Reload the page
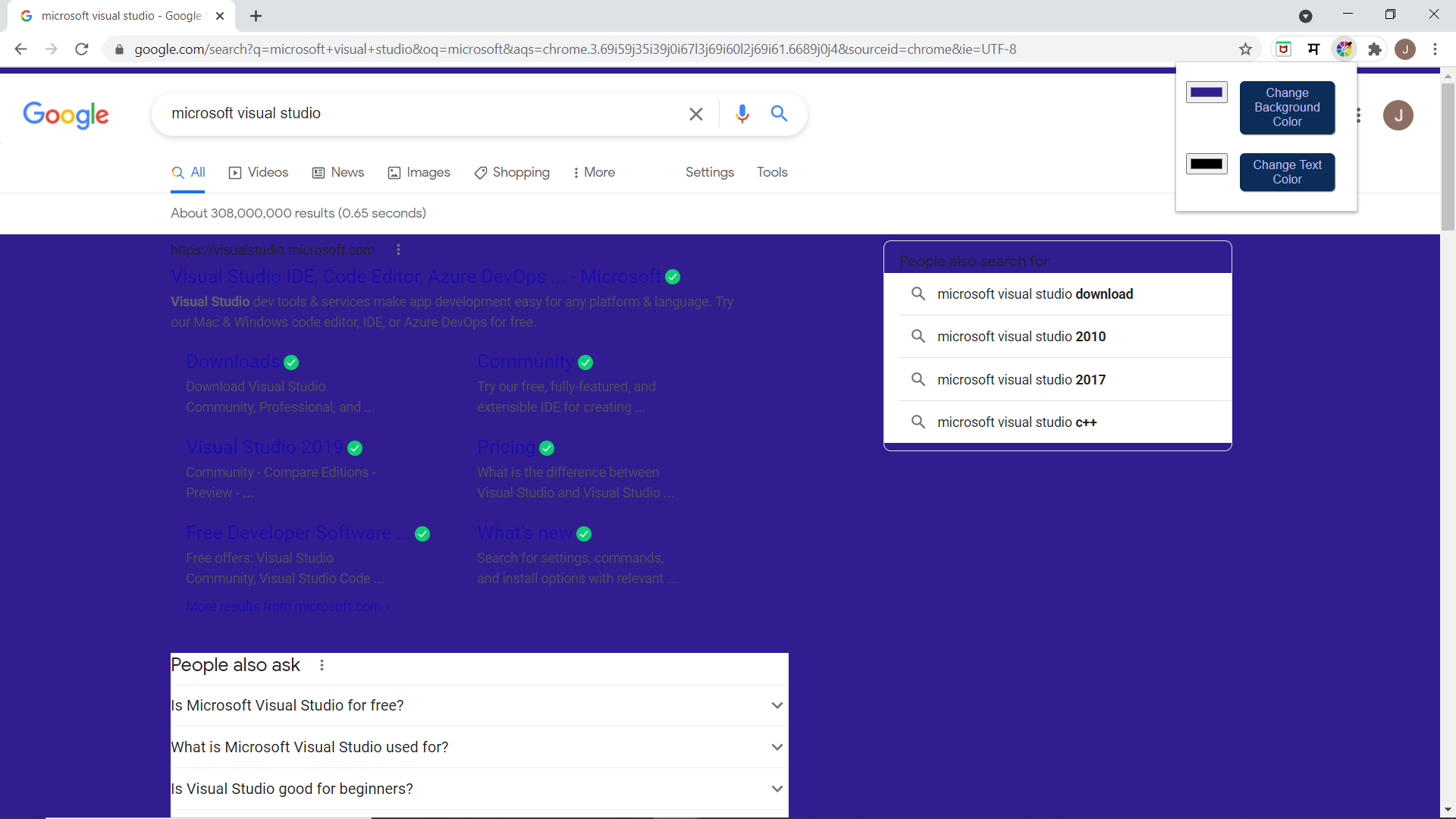 tap(82, 49)
